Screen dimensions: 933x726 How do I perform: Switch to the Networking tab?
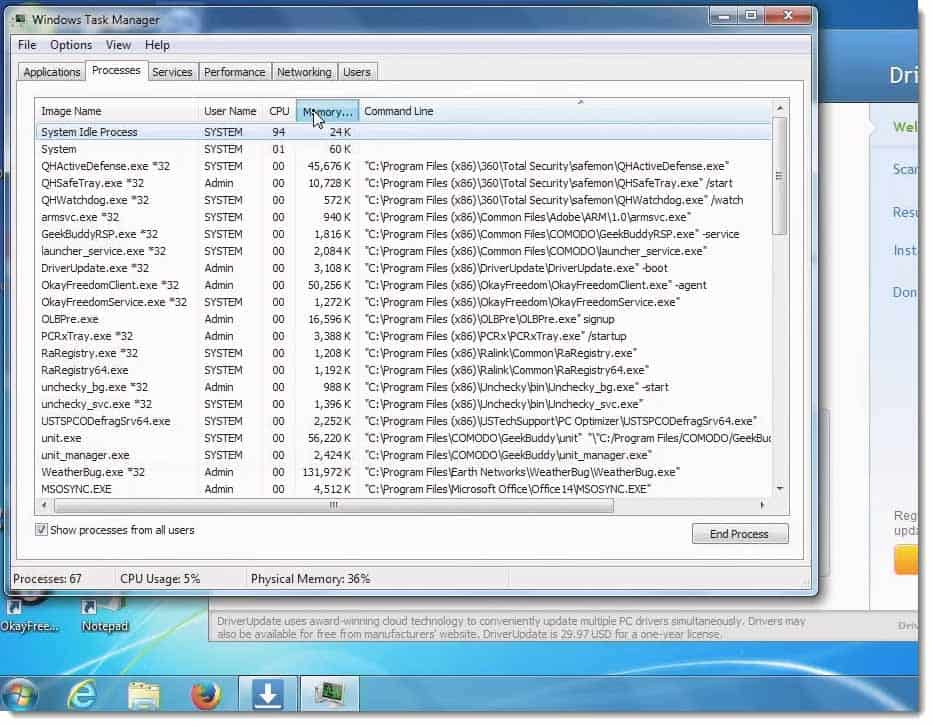tap(304, 72)
